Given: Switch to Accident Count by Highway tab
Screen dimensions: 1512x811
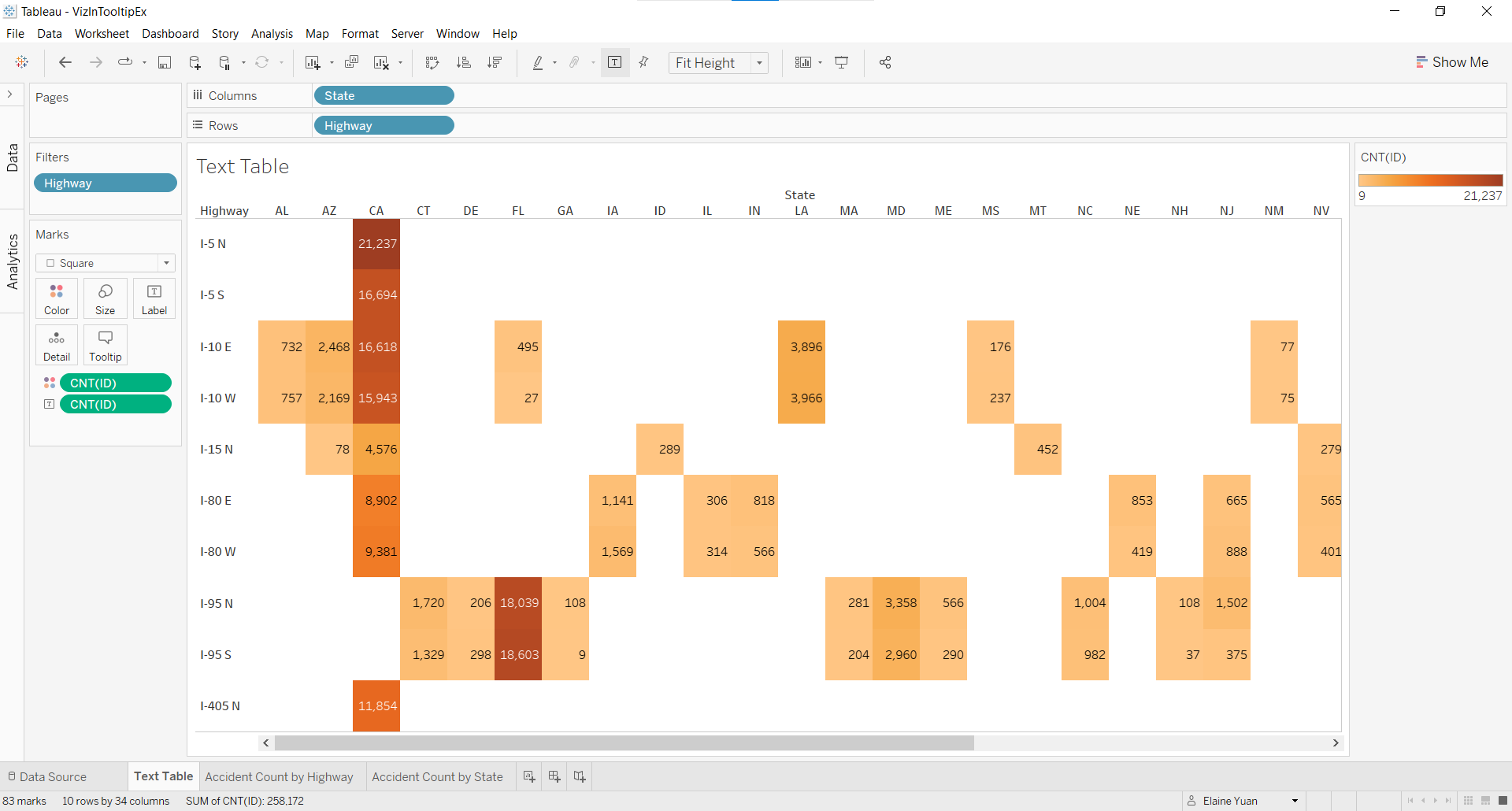Looking at the screenshot, I should coord(279,776).
